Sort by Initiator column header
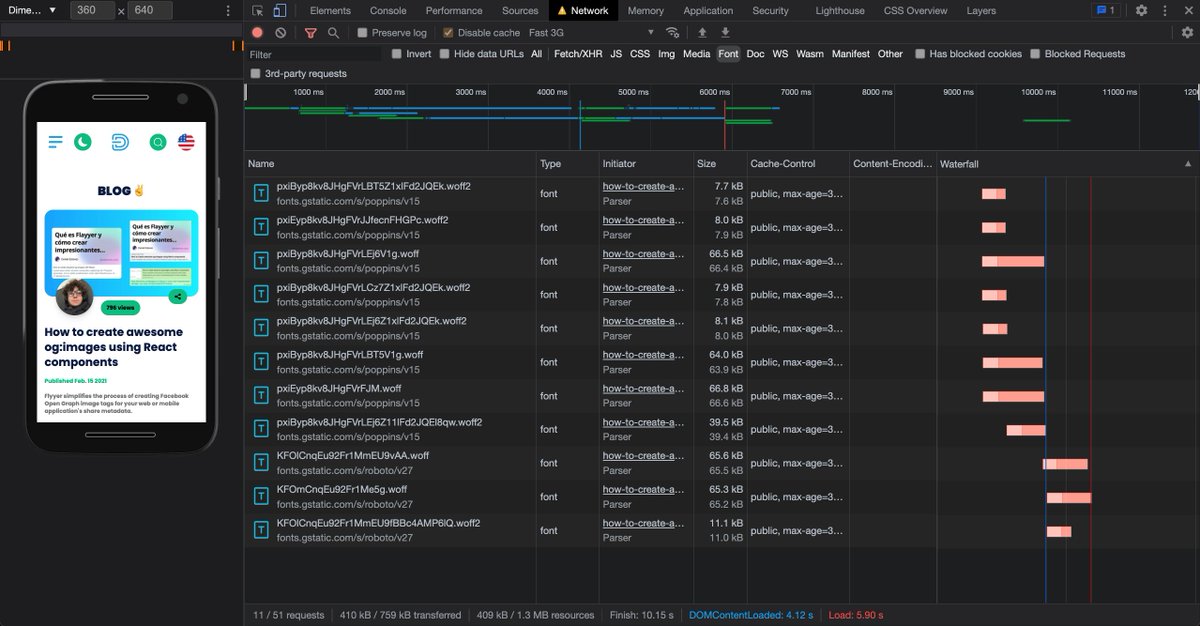The width and height of the screenshot is (1200, 626). (x=645, y=163)
